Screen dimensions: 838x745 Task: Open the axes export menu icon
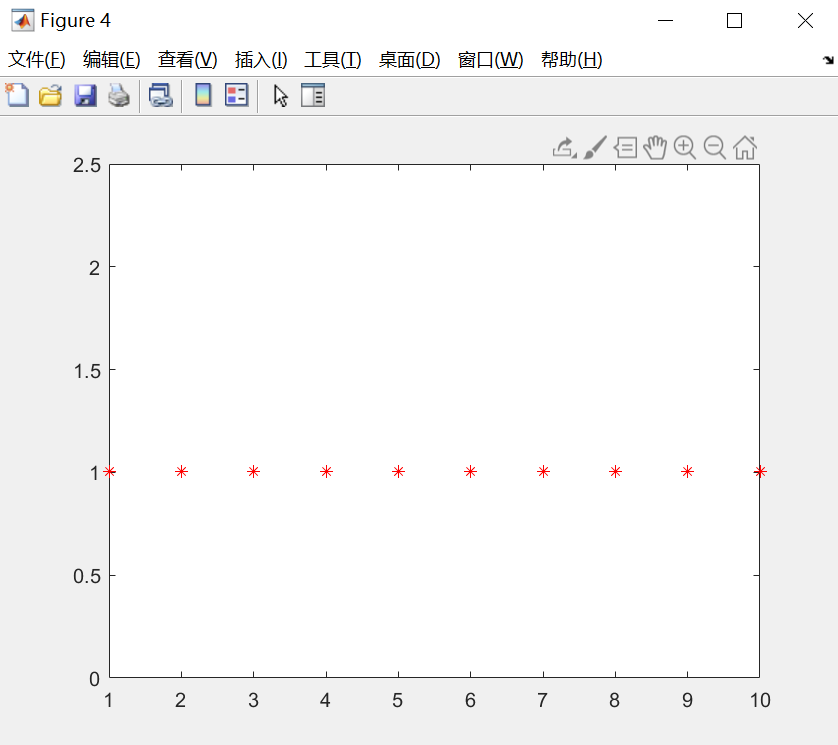click(564, 148)
